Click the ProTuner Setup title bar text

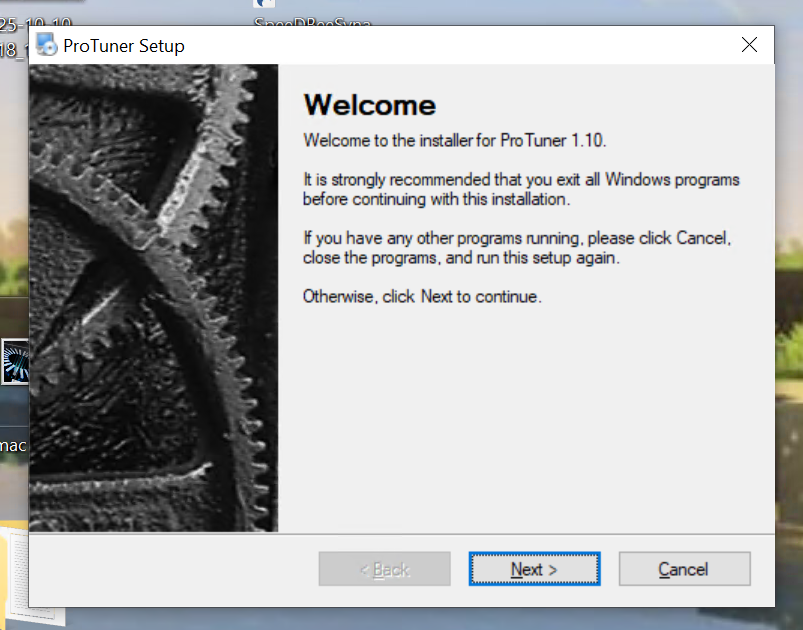point(123,46)
